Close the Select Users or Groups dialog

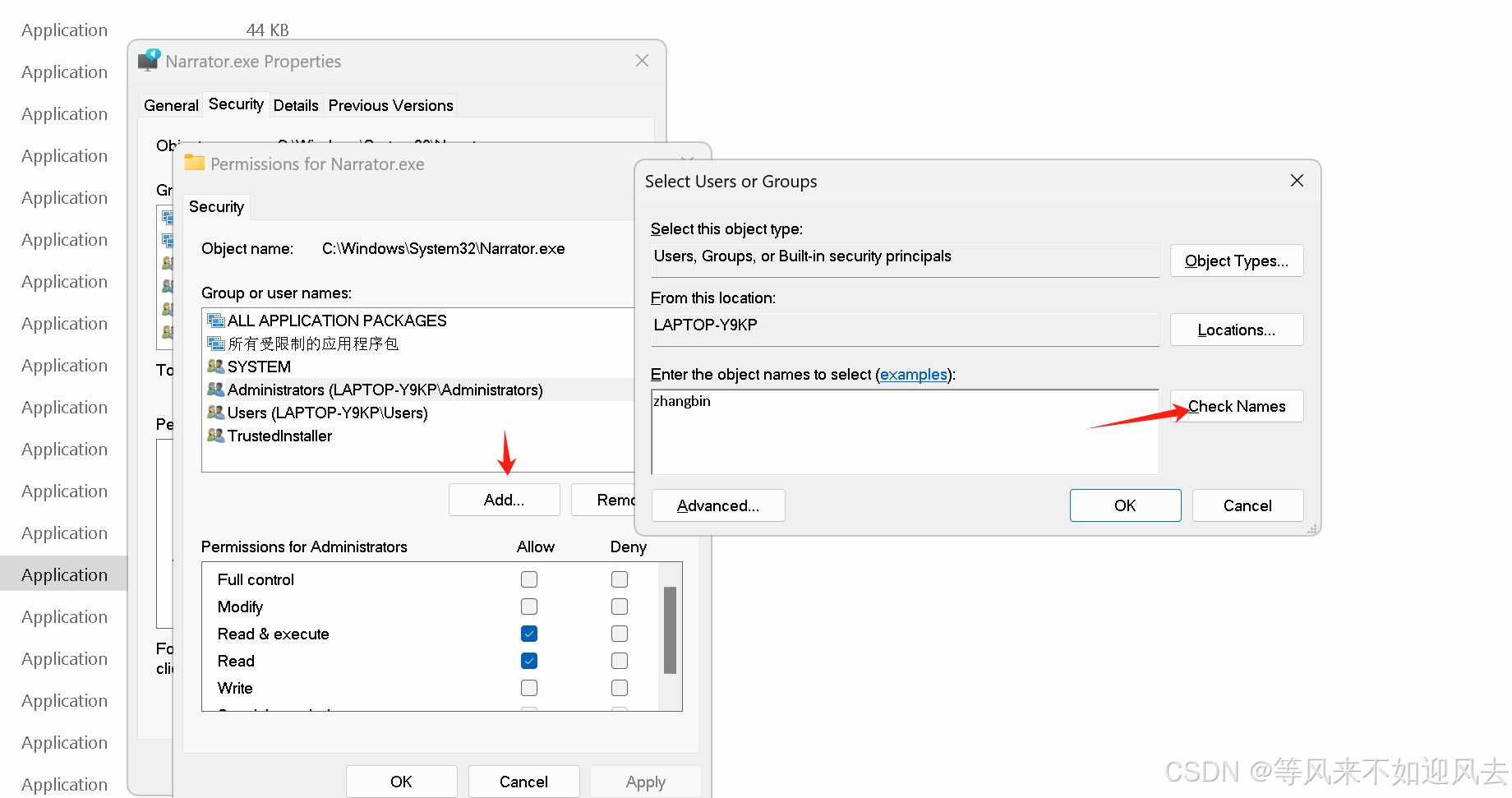(1297, 180)
